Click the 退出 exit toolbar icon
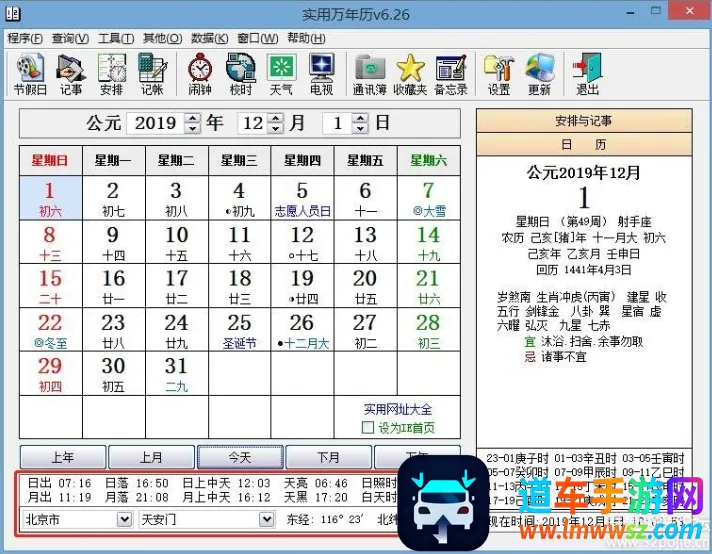 click(587, 74)
